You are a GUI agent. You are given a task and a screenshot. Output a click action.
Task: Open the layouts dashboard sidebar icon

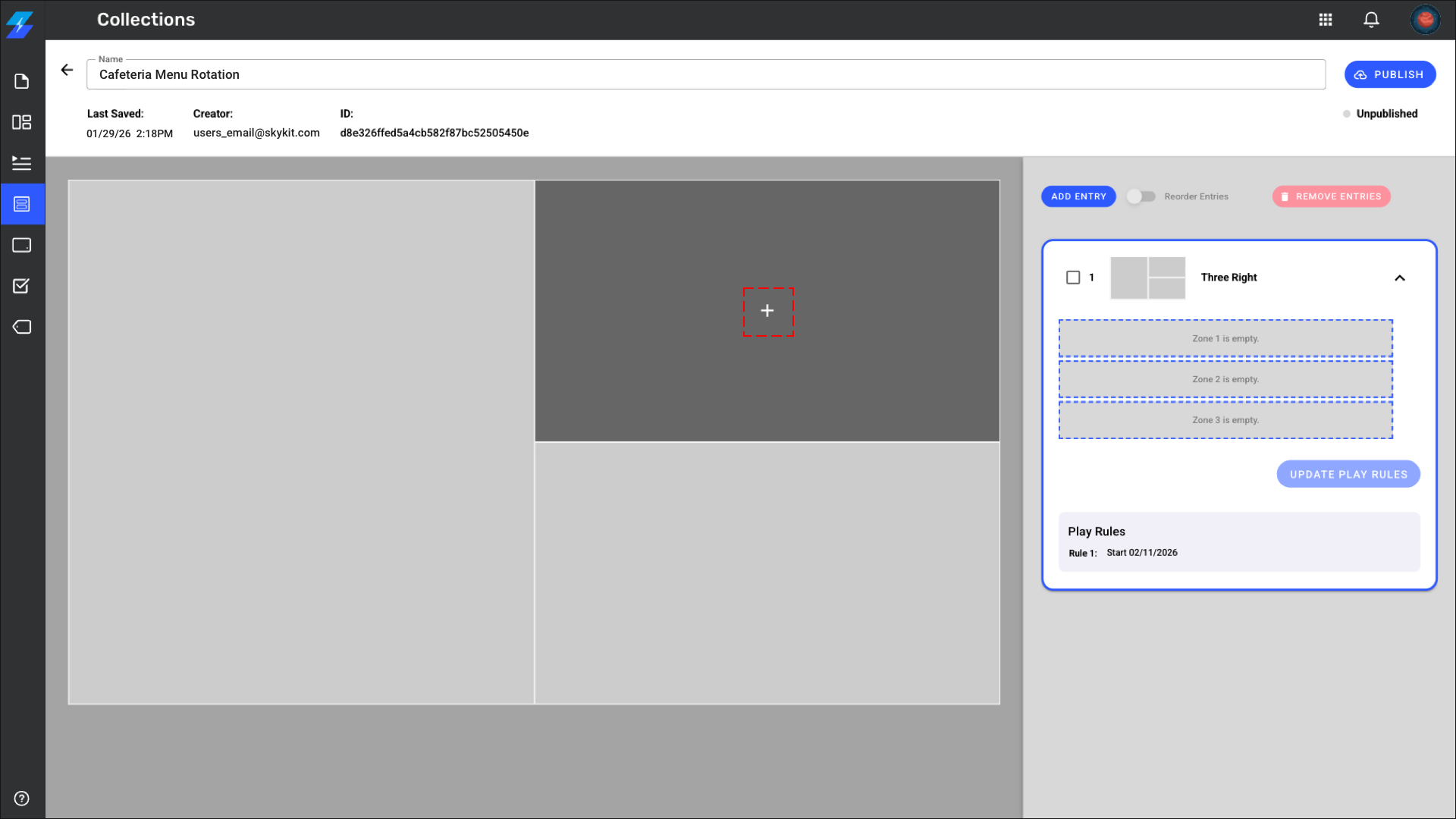pos(22,122)
